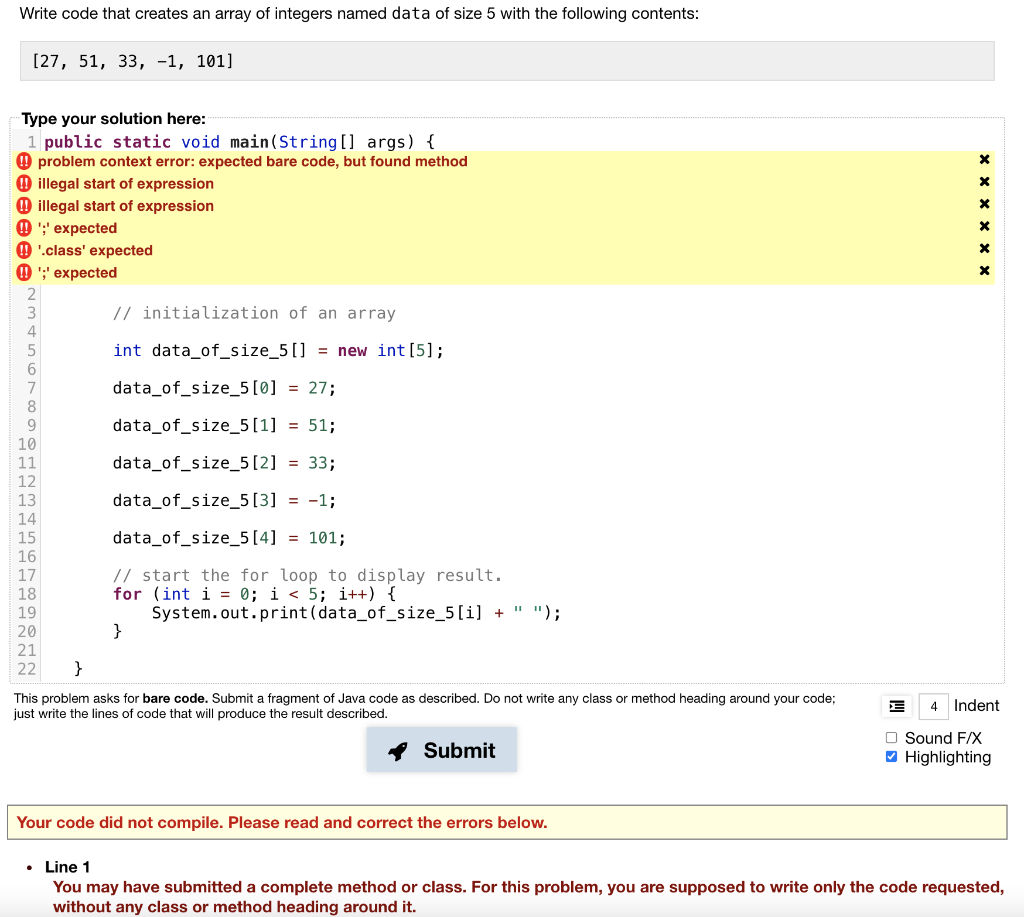Screen dimensions: 1024x917
Task: Click error icon beside the first "';' expected"
Action: coord(24,228)
